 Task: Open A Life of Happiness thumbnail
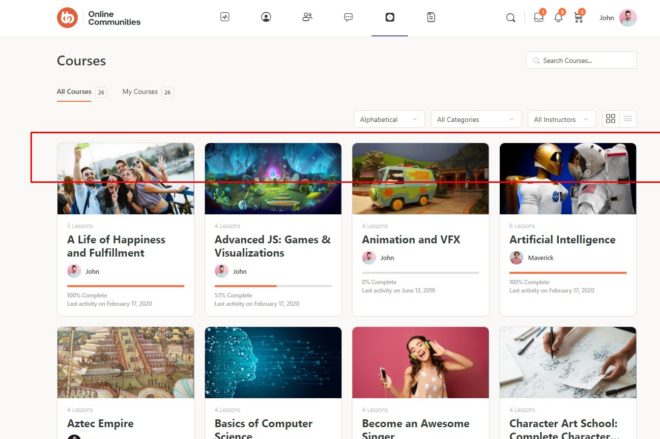click(x=125, y=178)
